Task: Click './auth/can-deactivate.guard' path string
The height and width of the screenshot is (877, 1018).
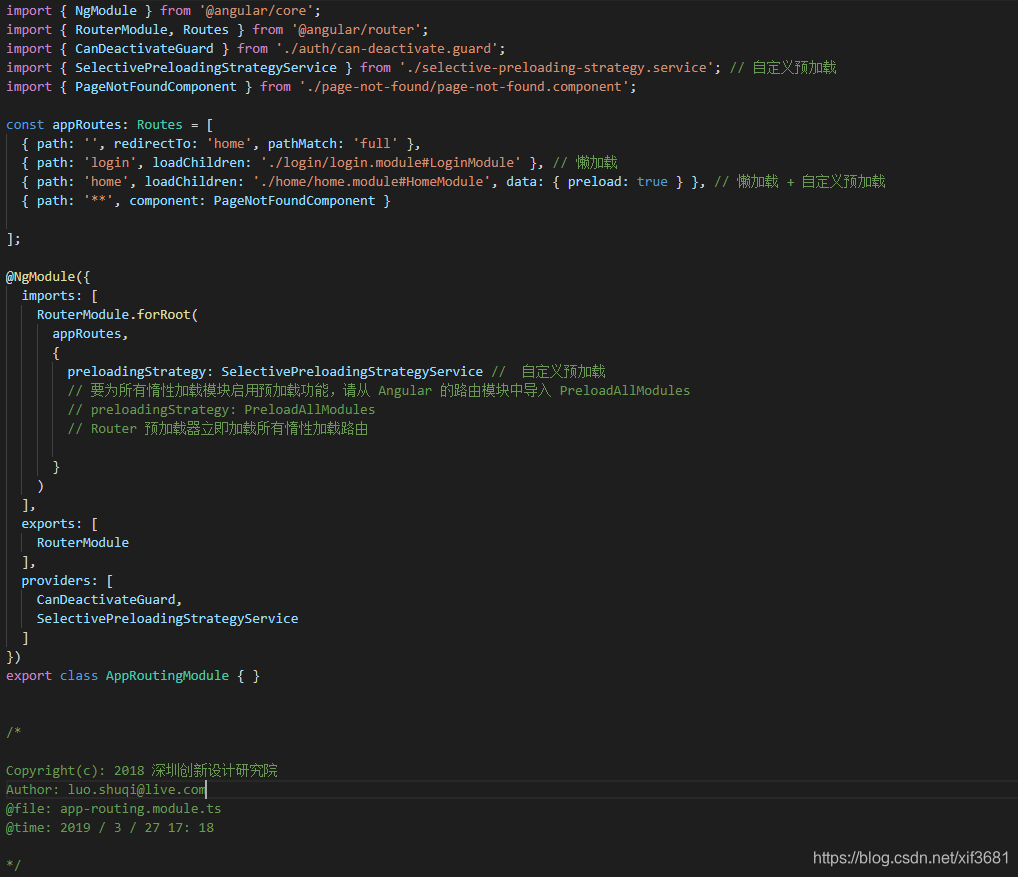Action: [x=387, y=49]
